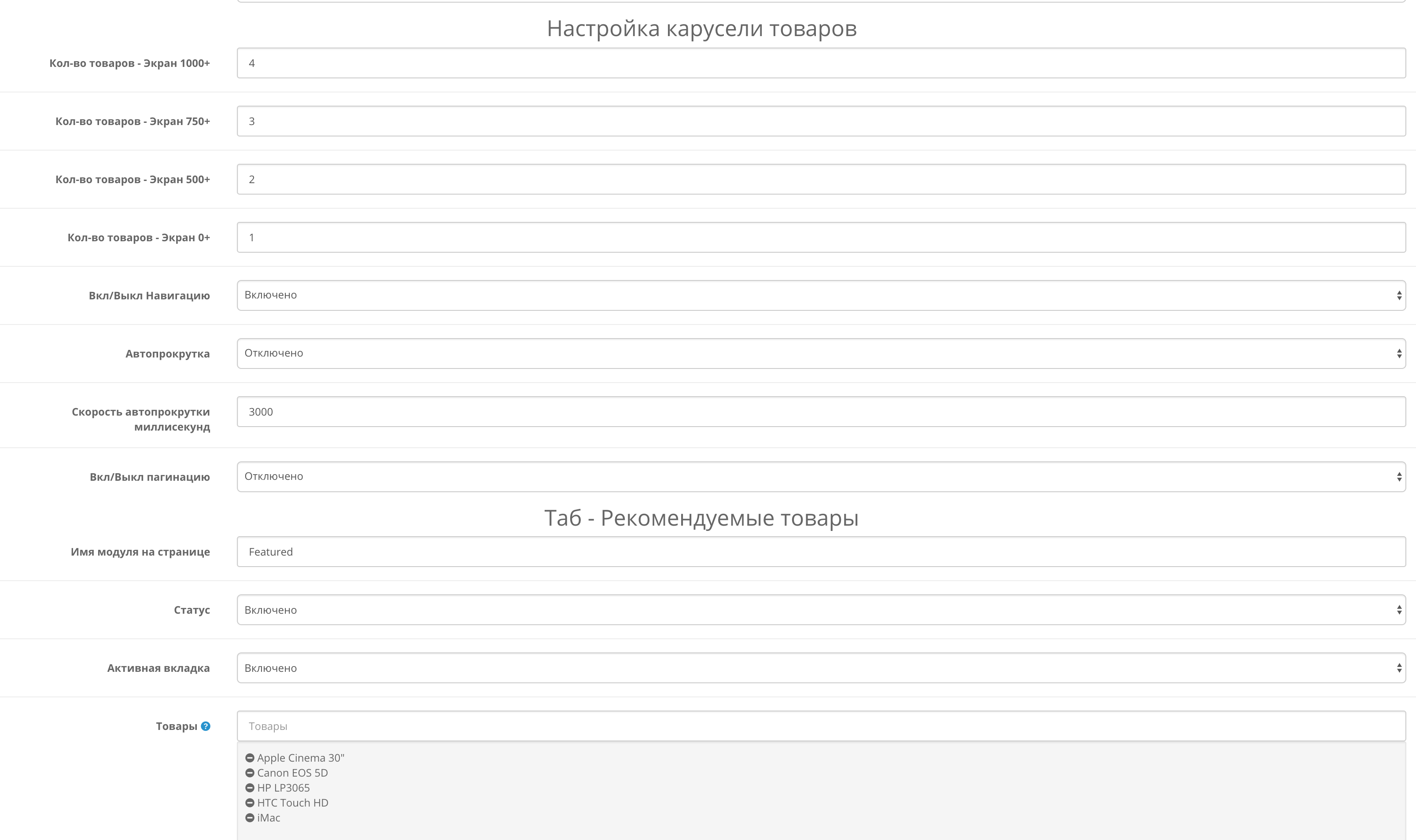Screen dimensions: 1416x840
Task: Click the Вкл/Выкл Навигацию label
Action: pyautogui.click(x=149, y=295)
